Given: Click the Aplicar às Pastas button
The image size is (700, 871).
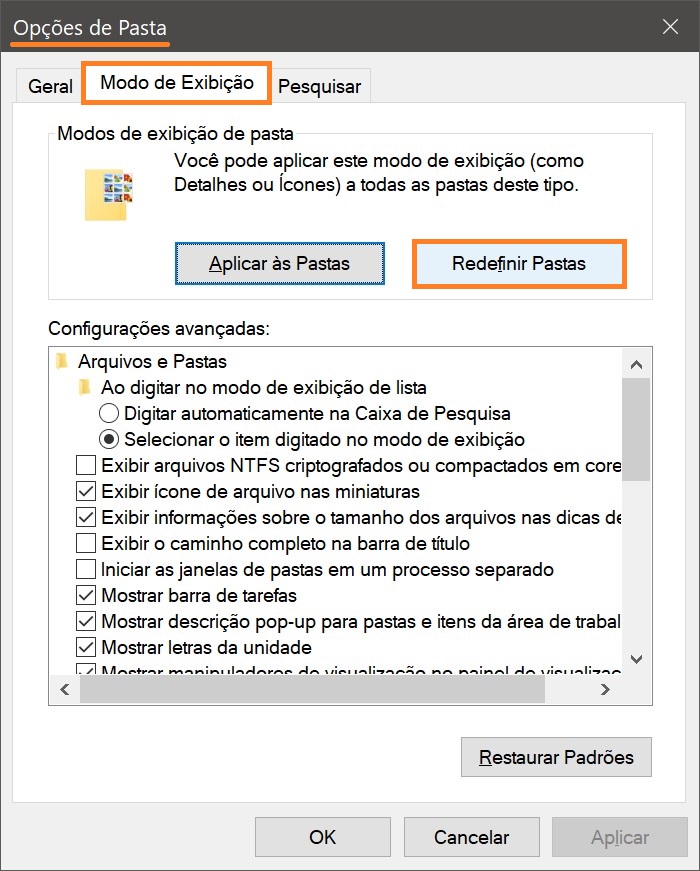Looking at the screenshot, I should (x=279, y=263).
